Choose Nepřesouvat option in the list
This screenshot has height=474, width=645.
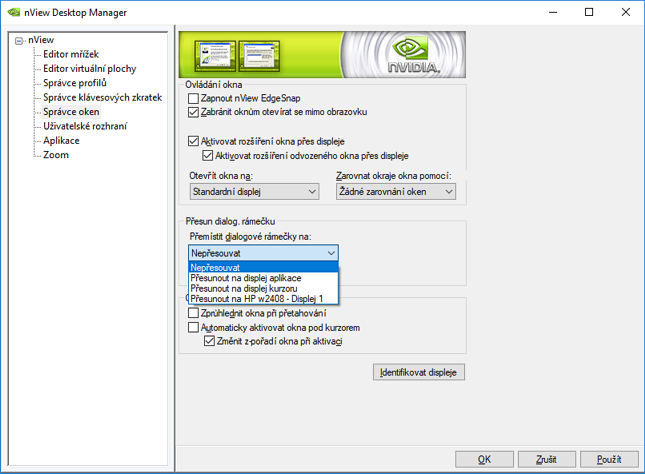(263, 267)
